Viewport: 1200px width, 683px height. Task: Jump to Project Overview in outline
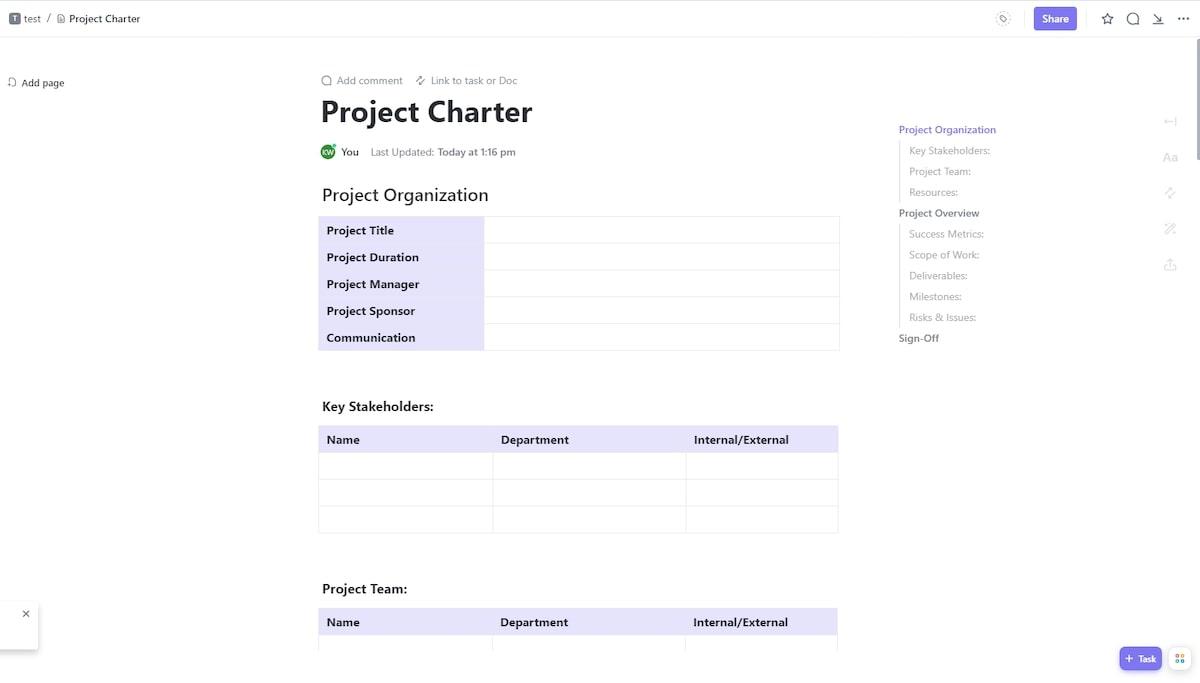pyautogui.click(x=939, y=213)
